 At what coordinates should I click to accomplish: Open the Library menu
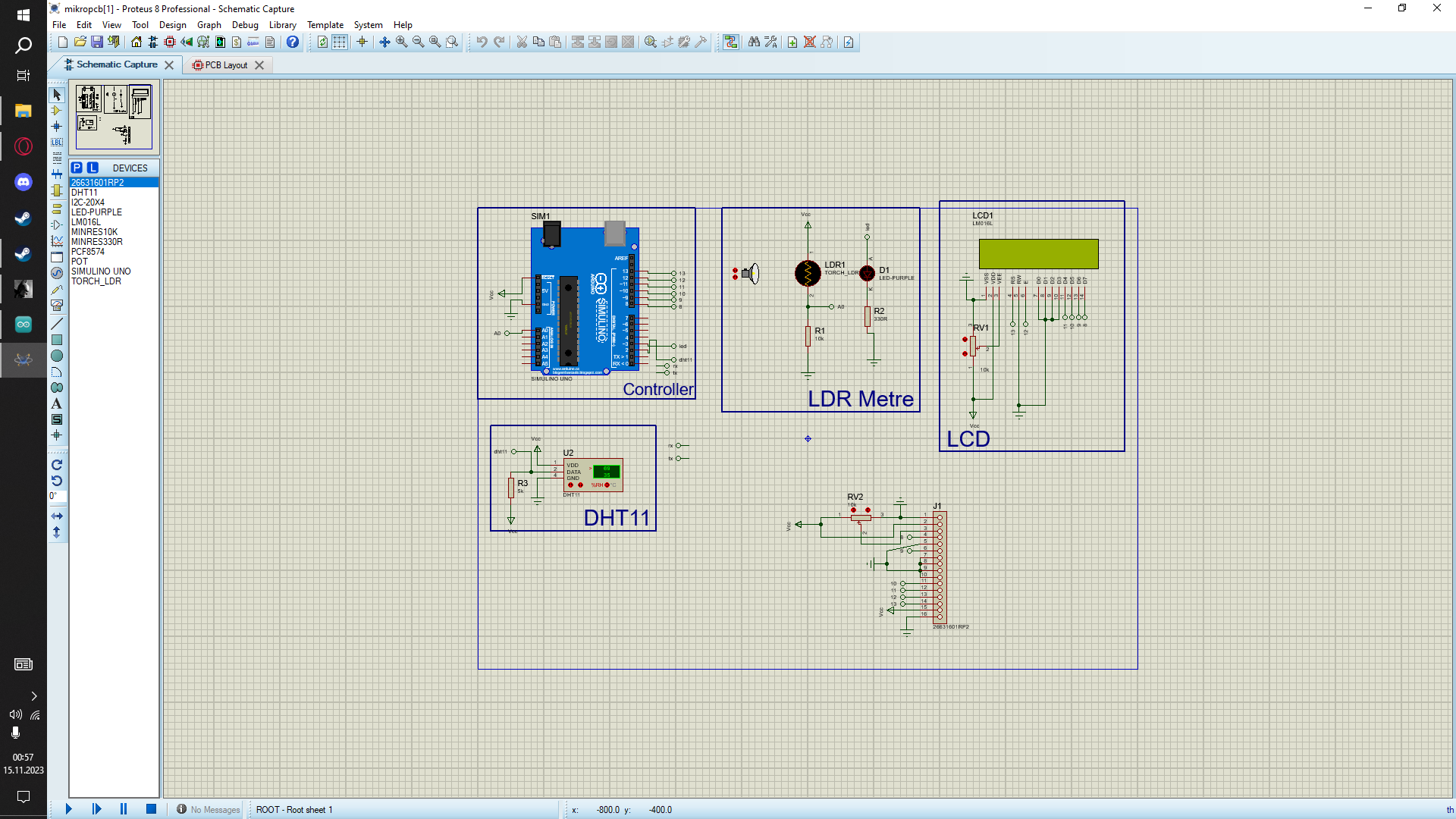click(282, 24)
